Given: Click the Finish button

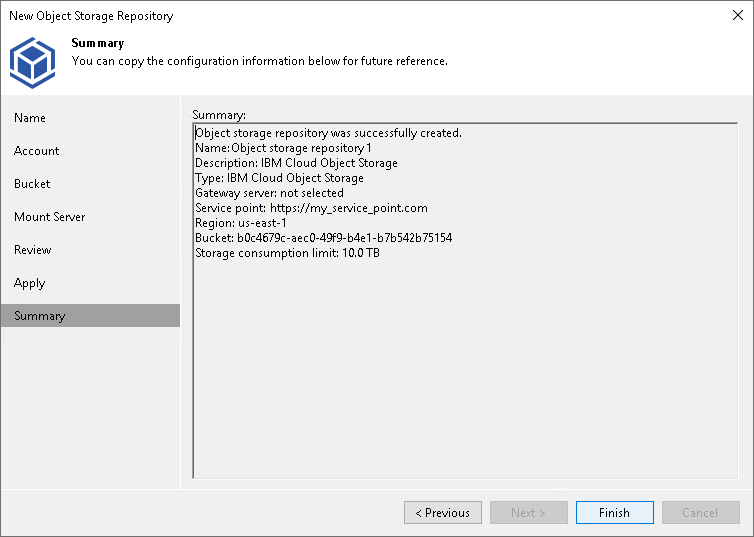Looking at the screenshot, I should (x=614, y=513).
